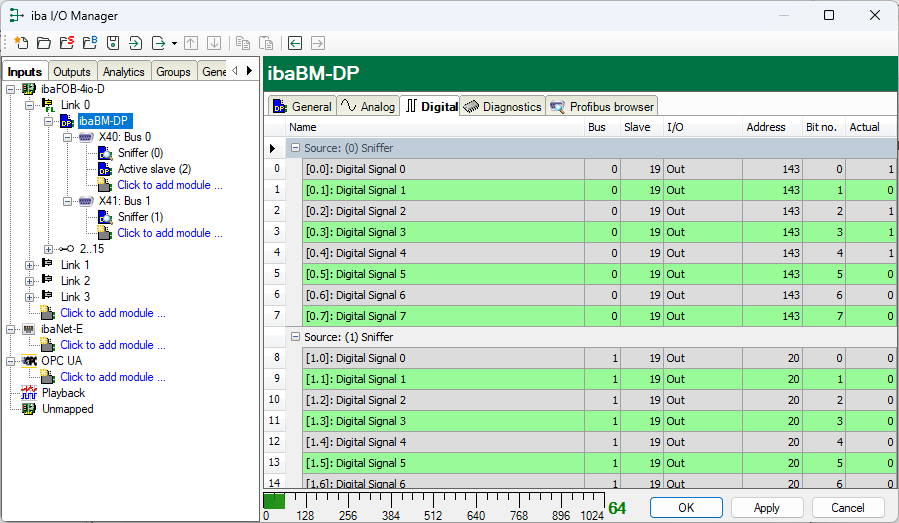This screenshot has width=899, height=523.
Task: Open the Profibus browser tab
Action: (x=602, y=106)
